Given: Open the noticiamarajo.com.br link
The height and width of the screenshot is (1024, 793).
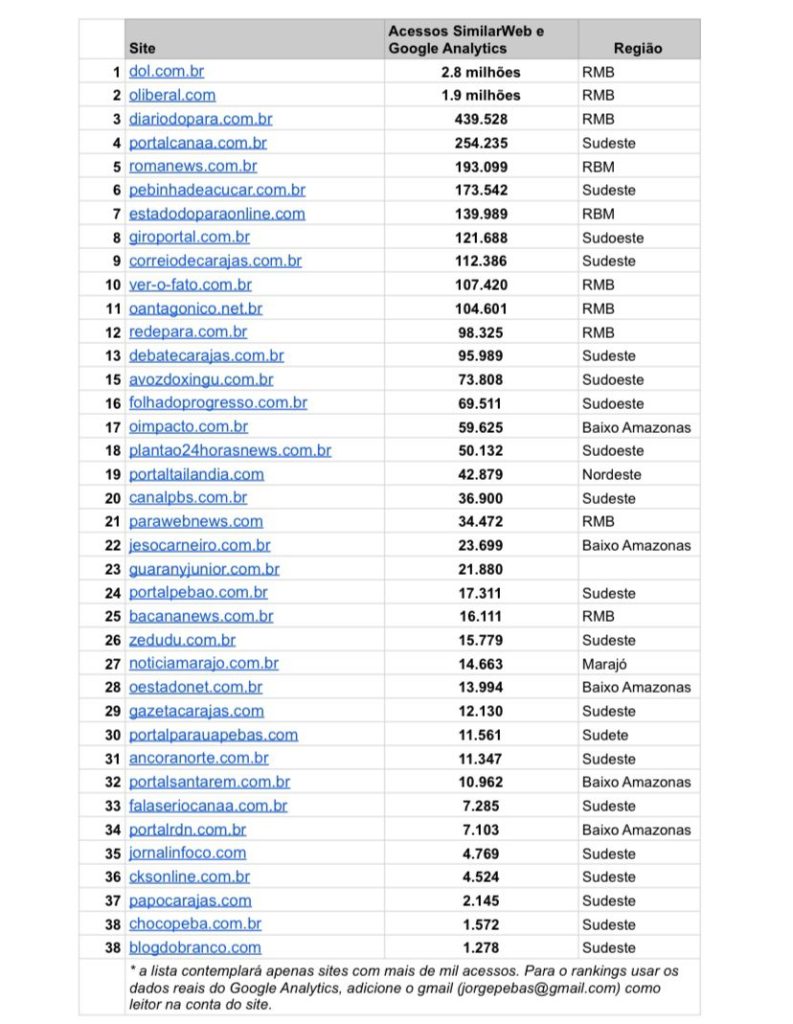Looking at the screenshot, I should click(204, 664).
